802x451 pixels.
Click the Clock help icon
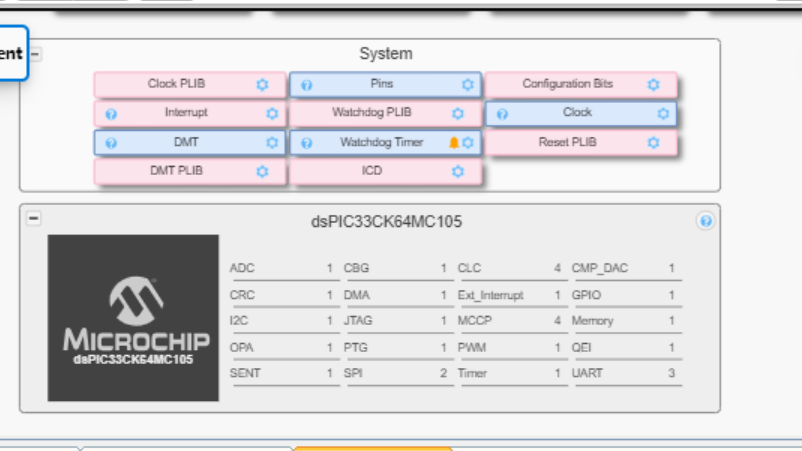tap(502, 114)
